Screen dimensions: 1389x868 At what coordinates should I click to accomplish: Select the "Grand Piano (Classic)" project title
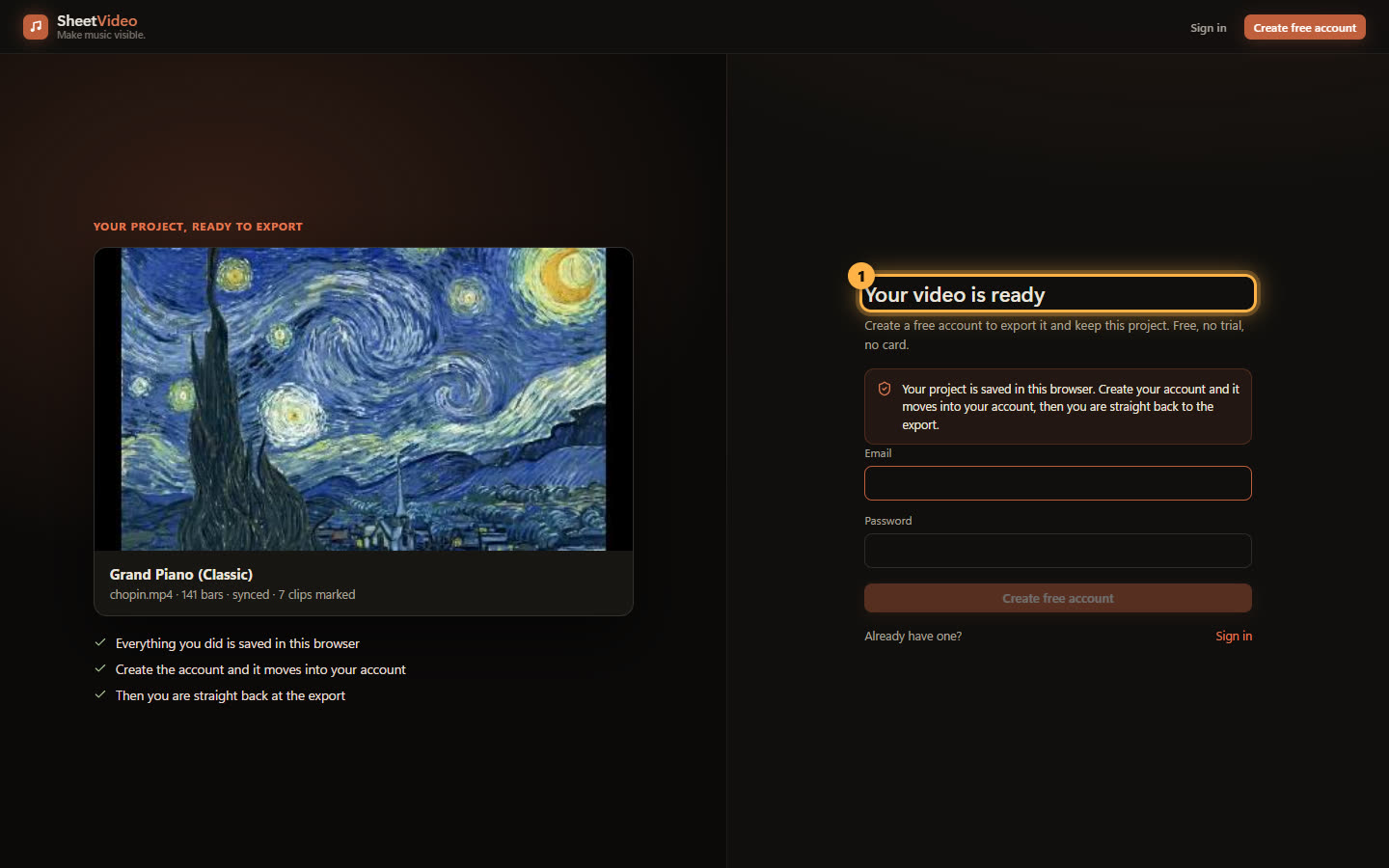[x=181, y=574]
